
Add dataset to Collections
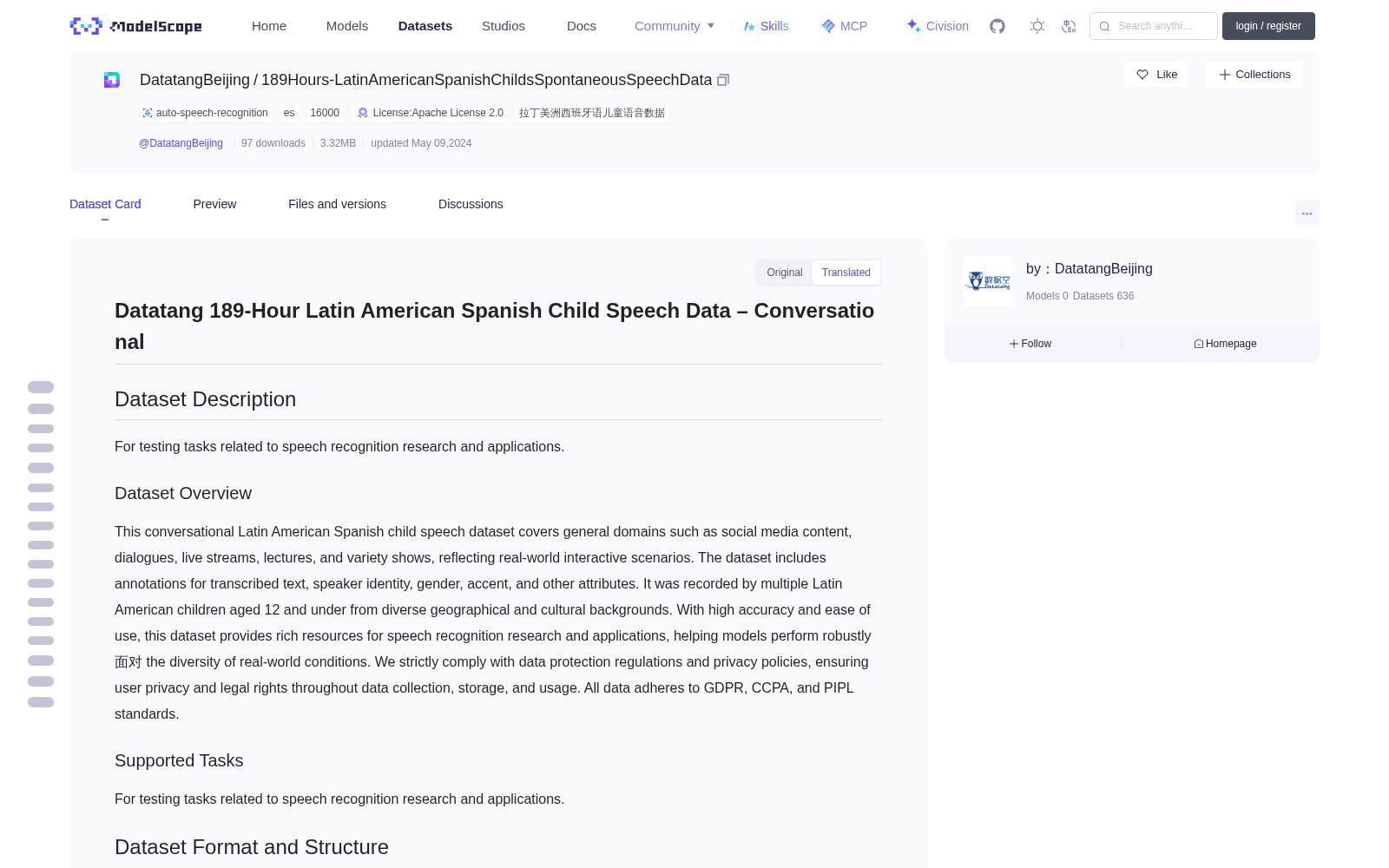pos(1254,75)
